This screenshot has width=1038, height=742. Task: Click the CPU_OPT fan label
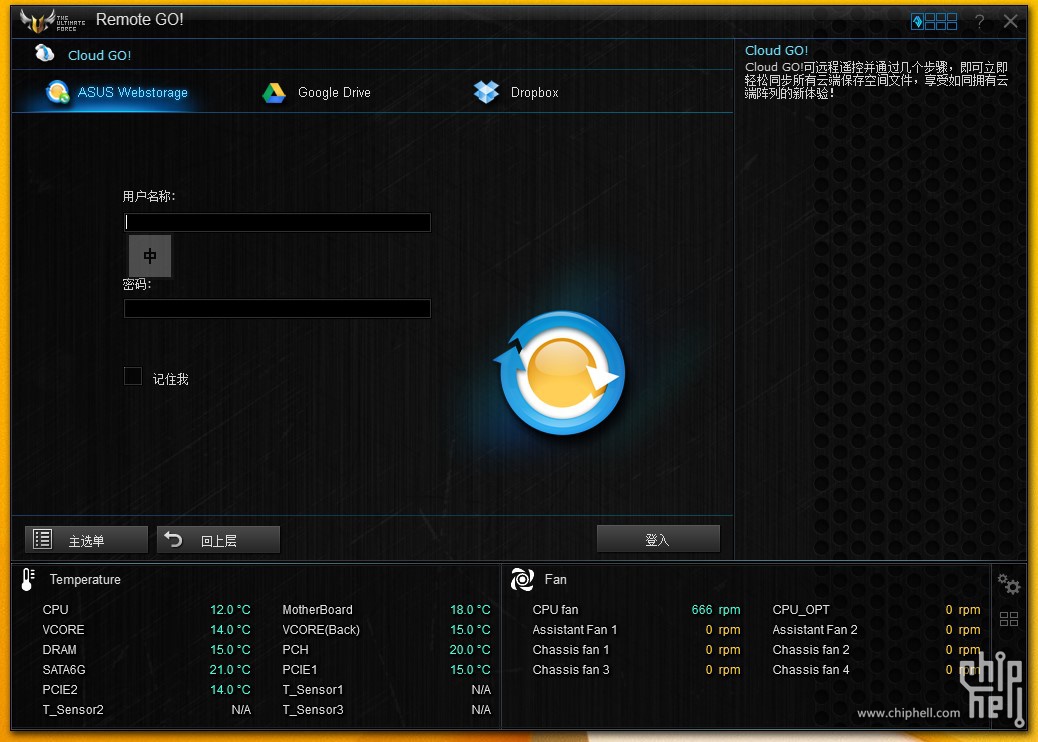(x=801, y=610)
